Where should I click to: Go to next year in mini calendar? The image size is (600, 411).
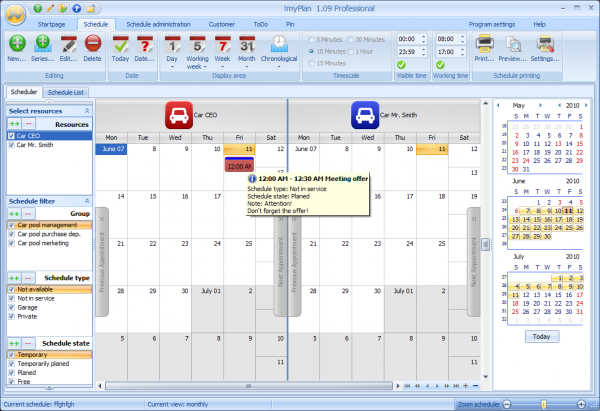pos(586,105)
